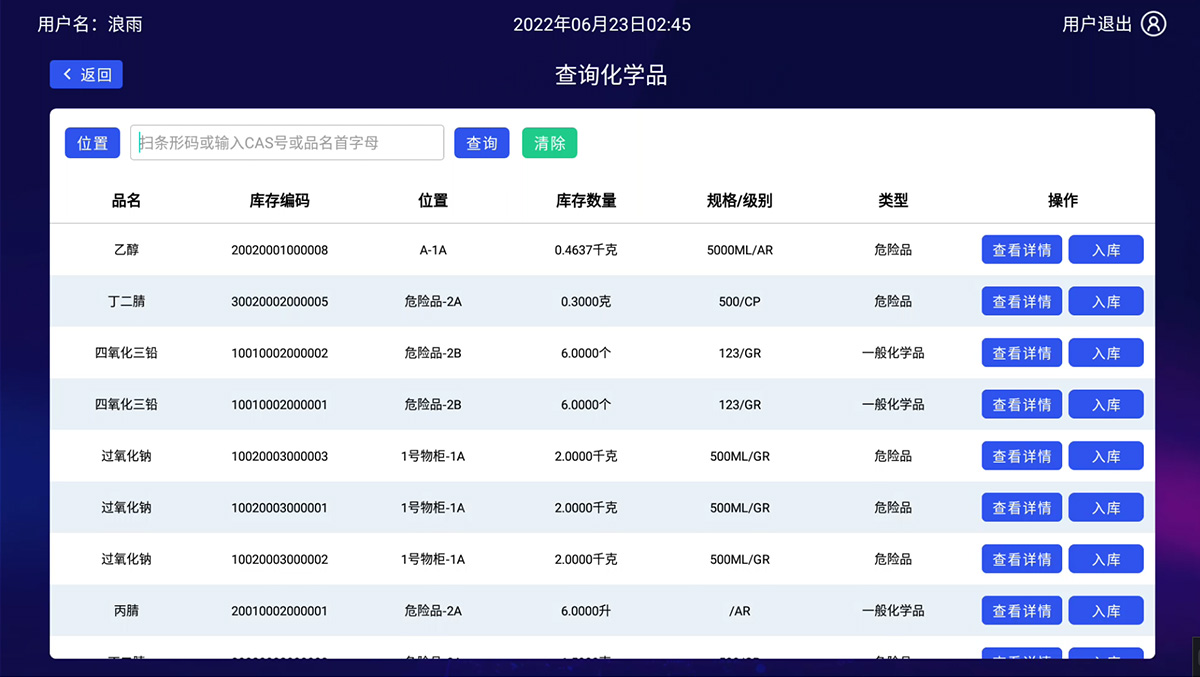The height and width of the screenshot is (677, 1200).
Task: Open the 位置 location filter
Action: (x=92, y=143)
